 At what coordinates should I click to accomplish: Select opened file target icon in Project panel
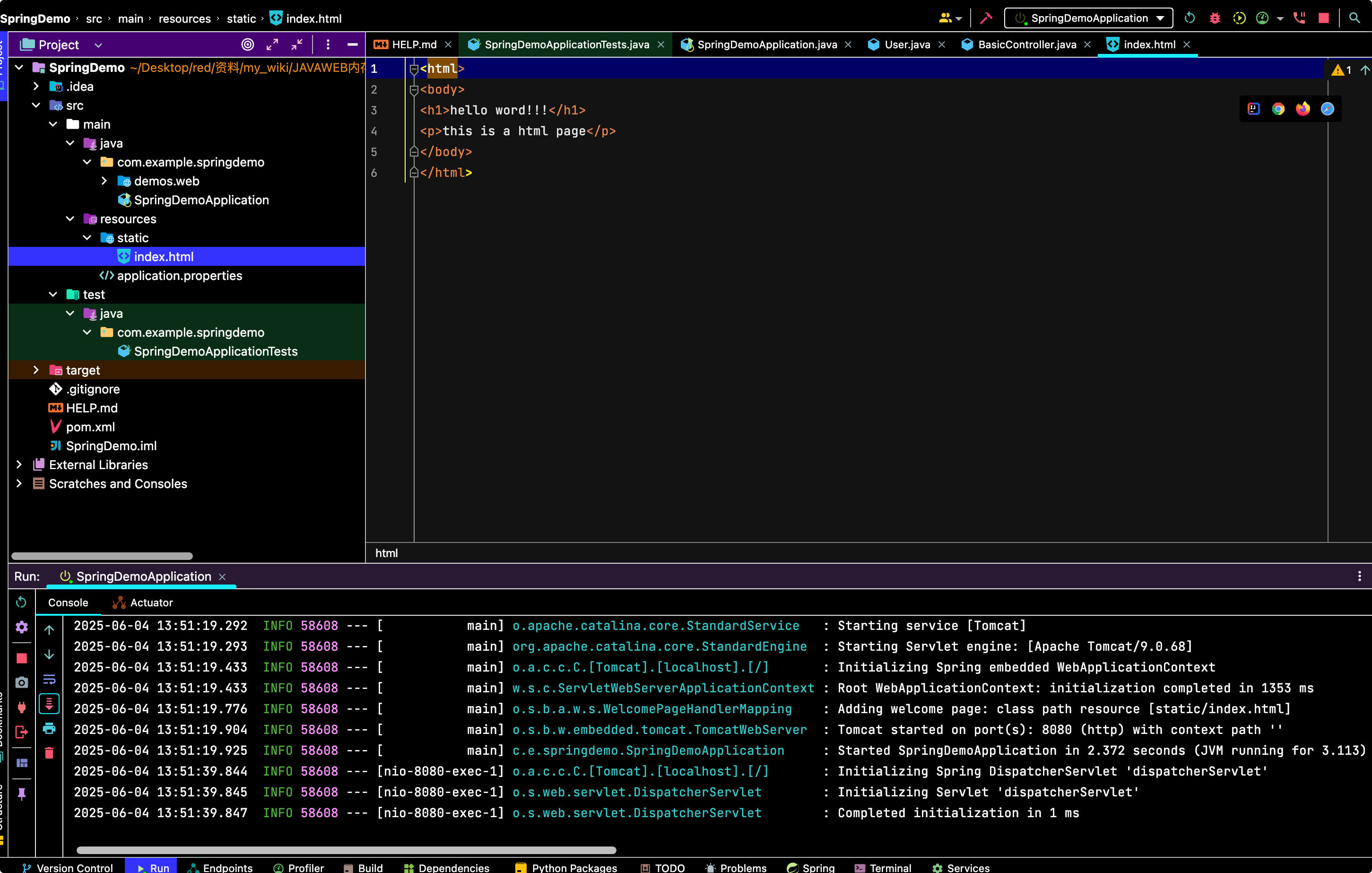tap(247, 44)
